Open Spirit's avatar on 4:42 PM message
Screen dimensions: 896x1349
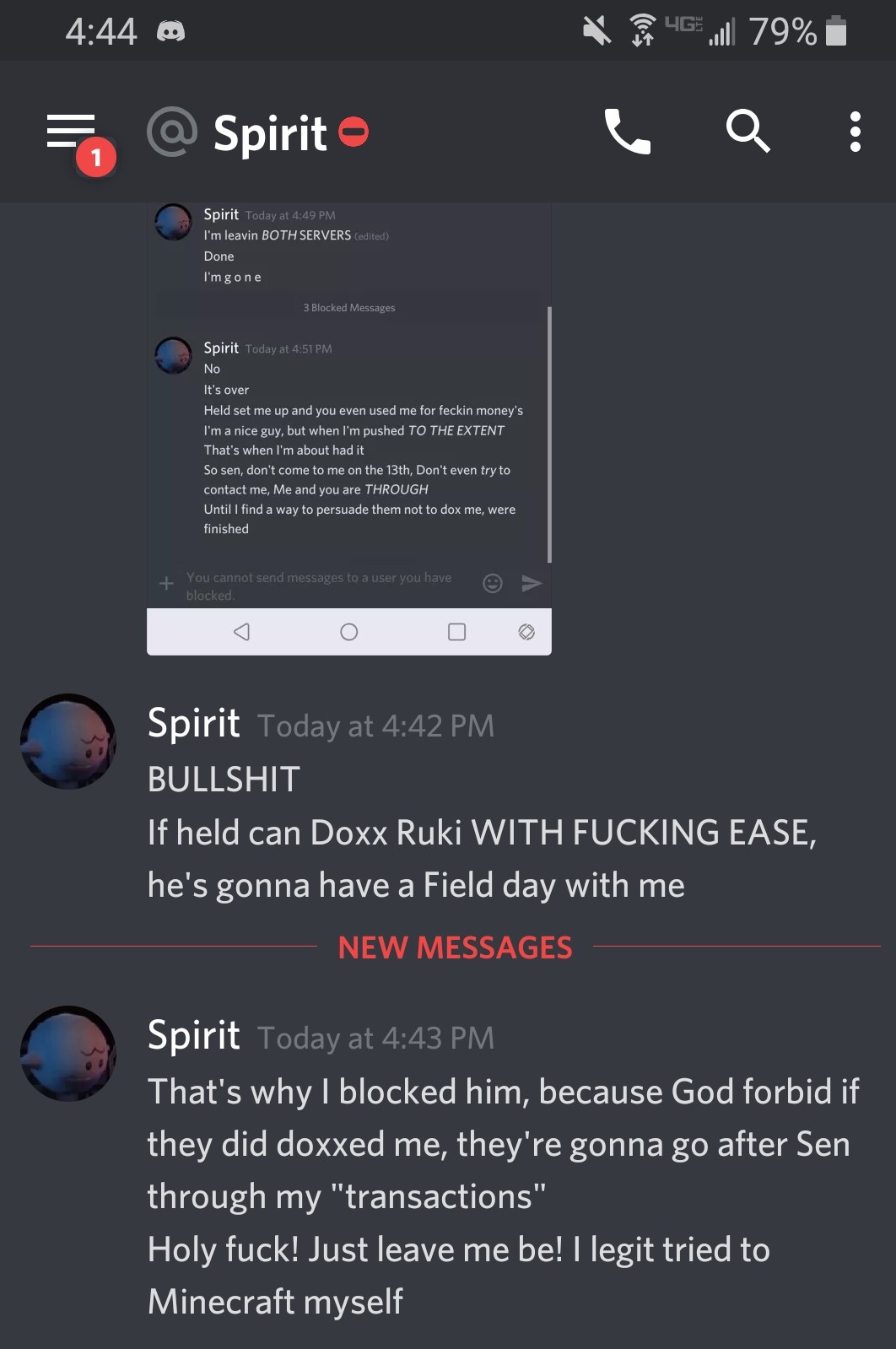[x=68, y=742]
